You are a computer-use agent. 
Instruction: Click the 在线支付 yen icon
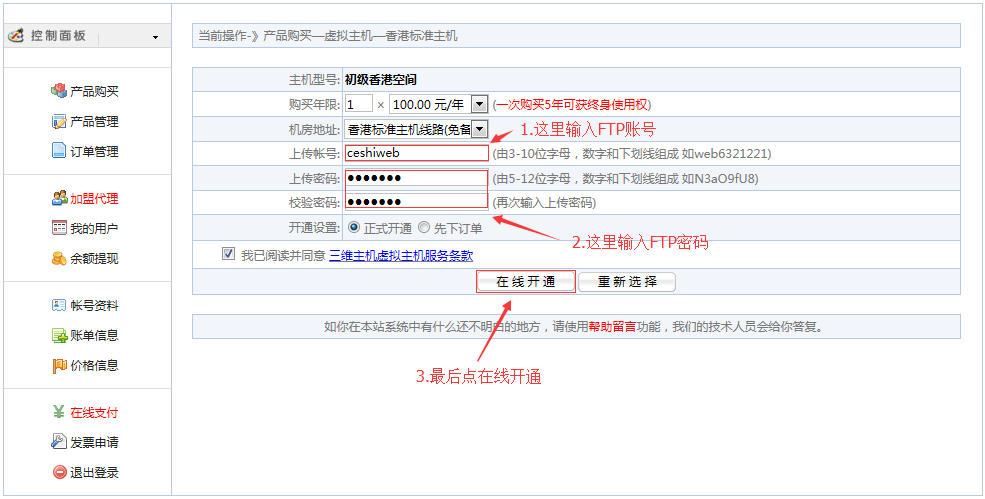(x=59, y=412)
